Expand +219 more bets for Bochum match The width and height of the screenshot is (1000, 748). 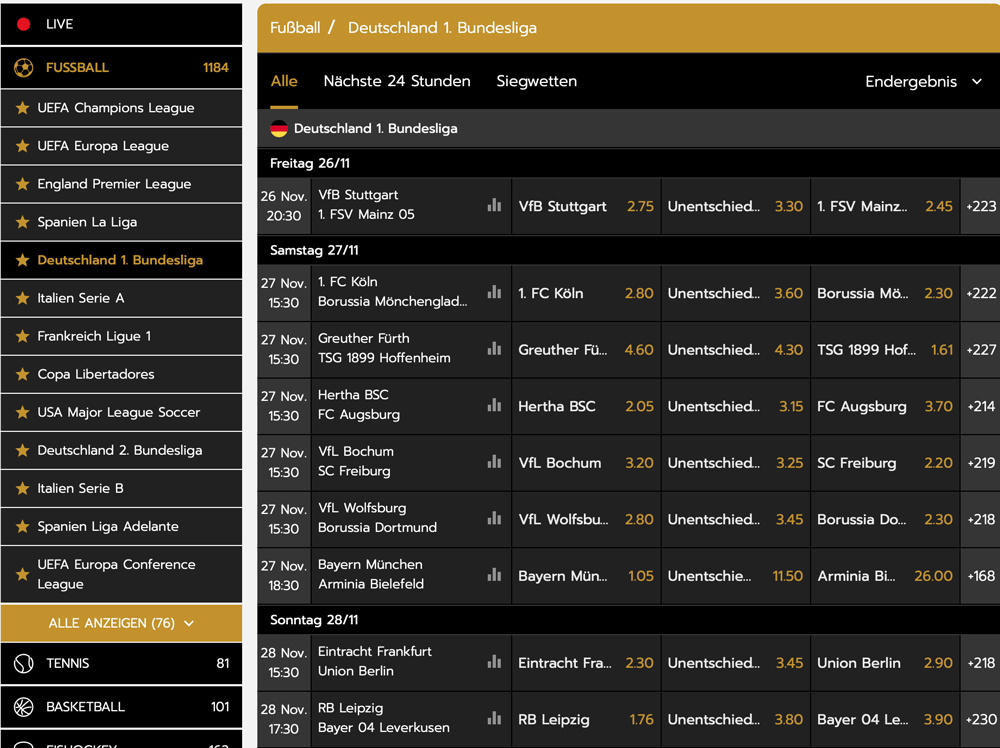(980, 463)
